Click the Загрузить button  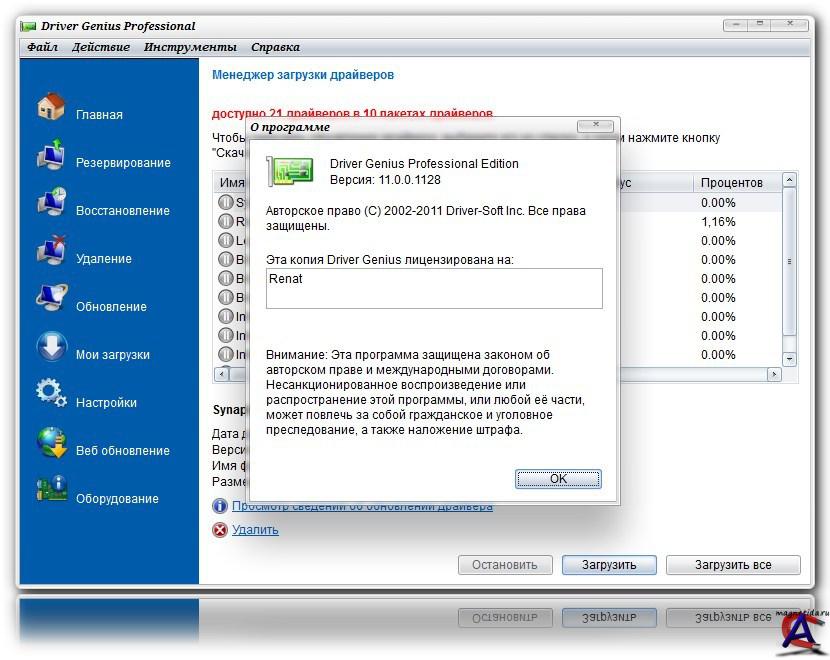(x=609, y=565)
